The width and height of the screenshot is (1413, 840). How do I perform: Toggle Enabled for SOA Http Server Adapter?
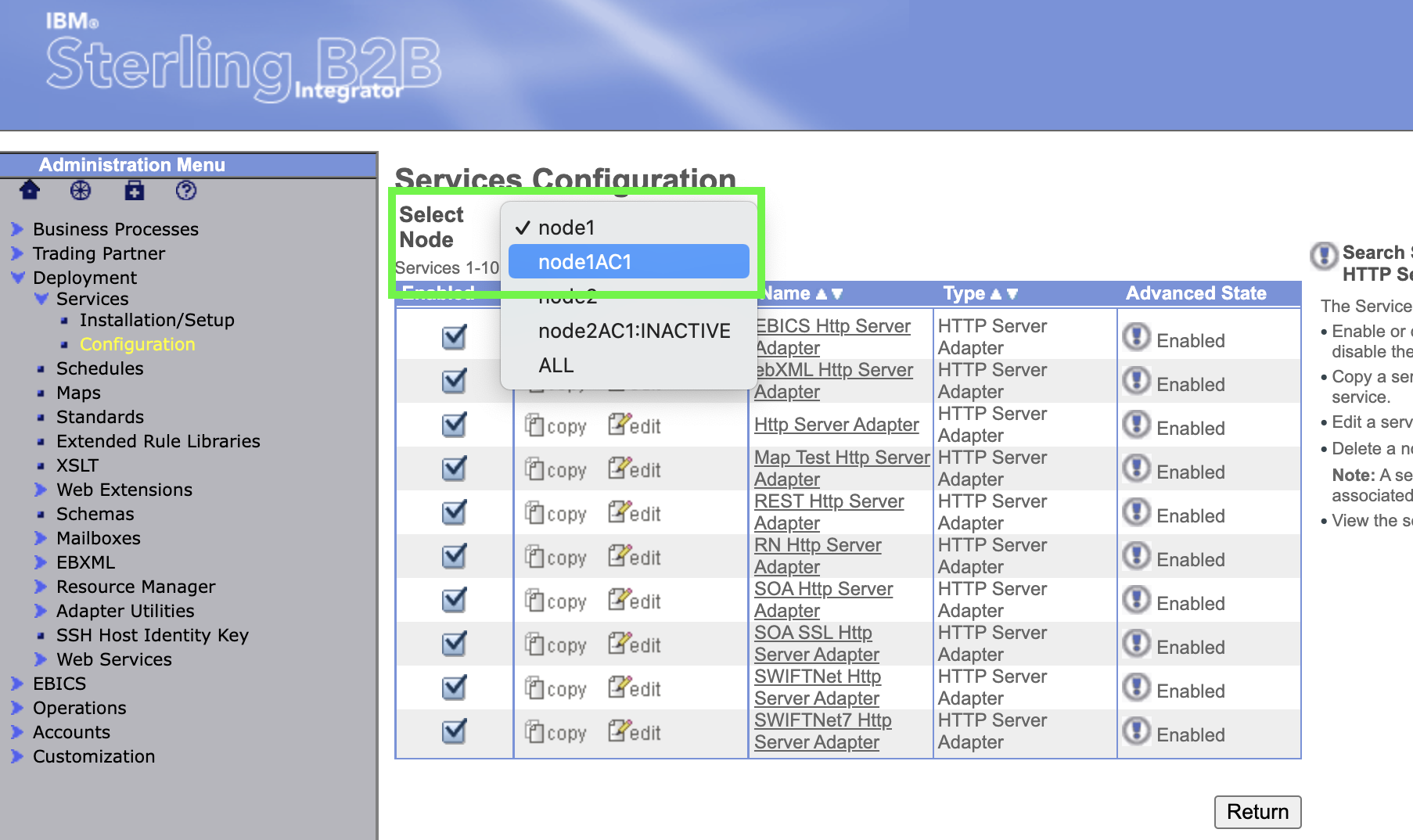[x=455, y=600]
